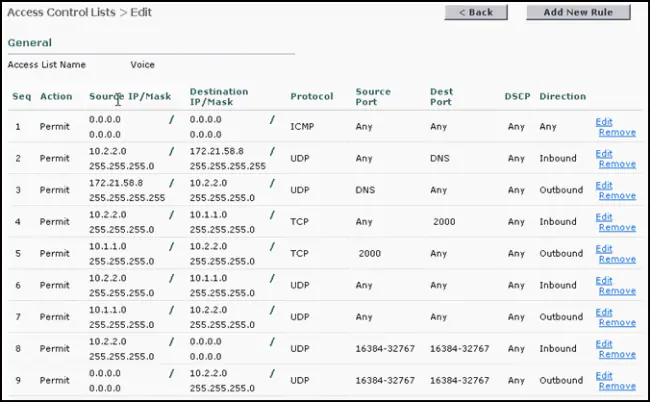The image size is (650, 402).
Task: Edit the ICMP rule in sequence 1
Action: click(x=604, y=122)
